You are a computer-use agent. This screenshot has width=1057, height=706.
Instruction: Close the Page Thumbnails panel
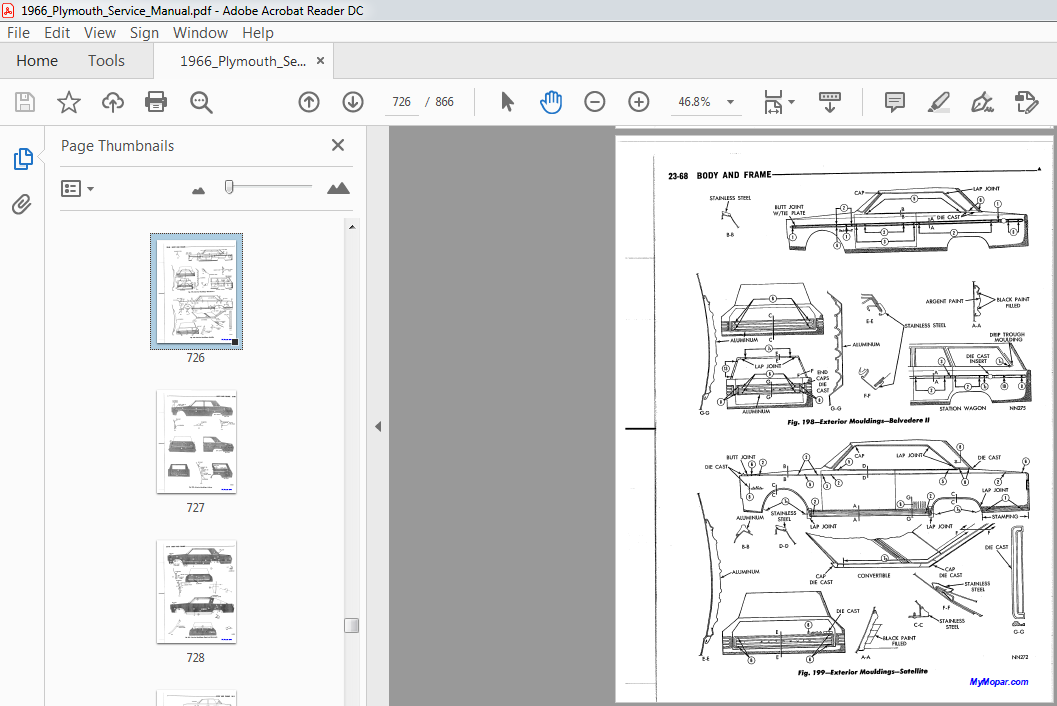338,145
